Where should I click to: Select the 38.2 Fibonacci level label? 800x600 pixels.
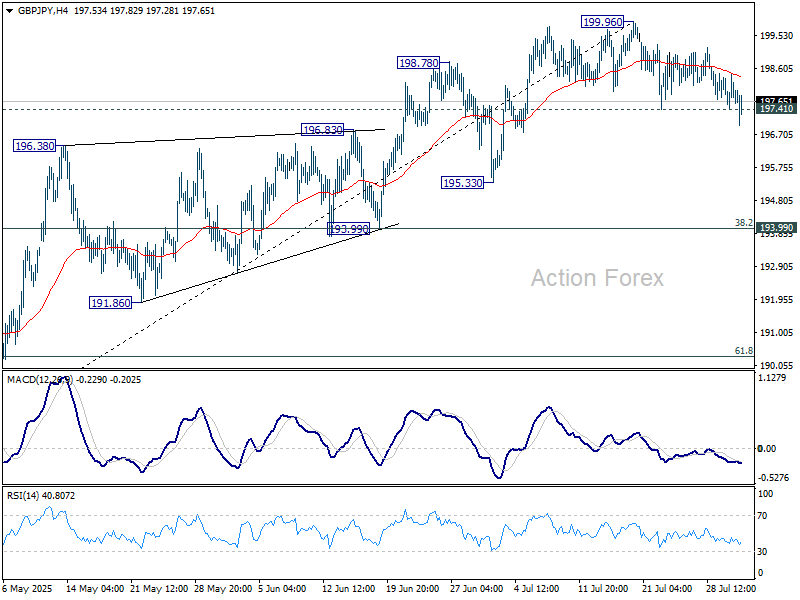point(743,222)
